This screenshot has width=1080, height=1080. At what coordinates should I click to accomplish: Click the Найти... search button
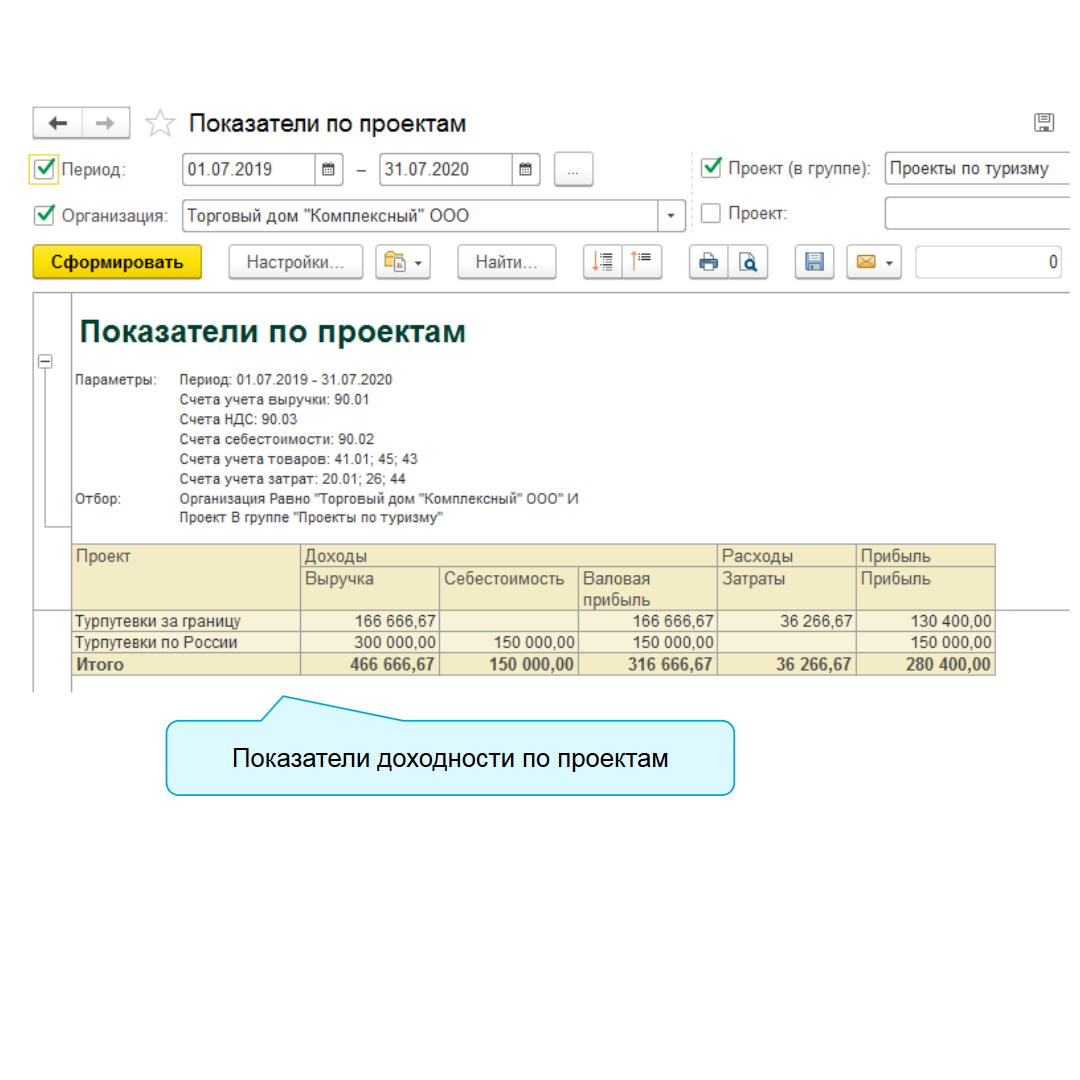[506, 262]
